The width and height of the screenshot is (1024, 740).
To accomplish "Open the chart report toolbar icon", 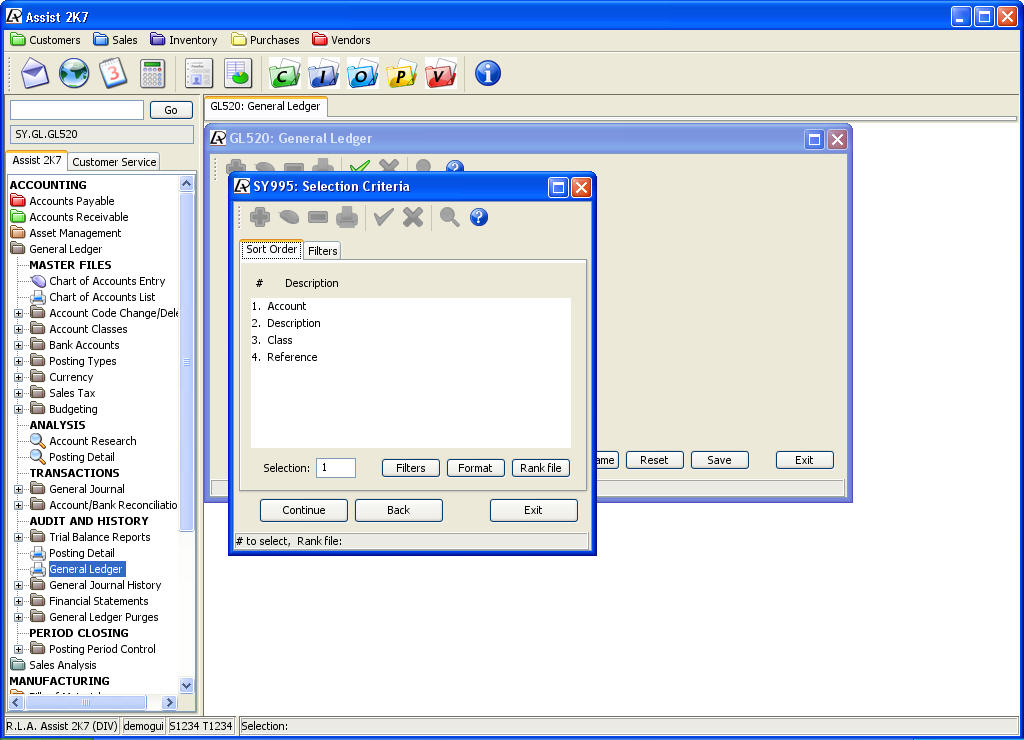I will [238, 73].
